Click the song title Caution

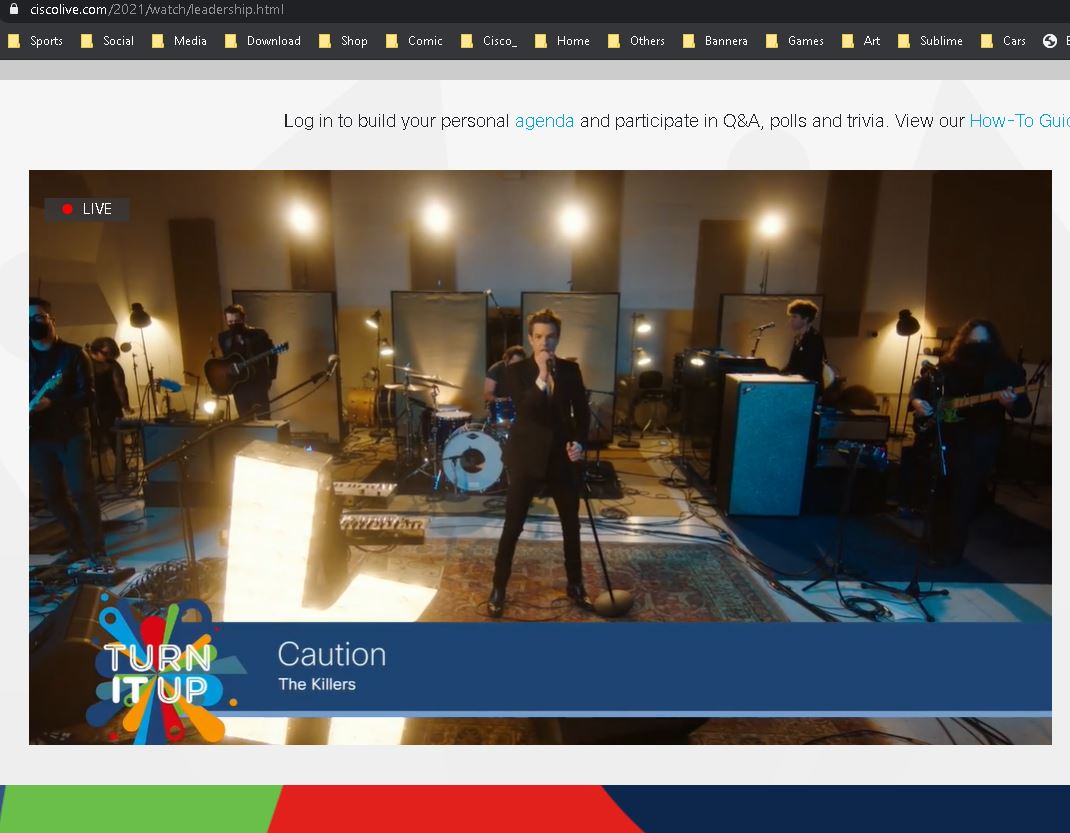pos(332,654)
